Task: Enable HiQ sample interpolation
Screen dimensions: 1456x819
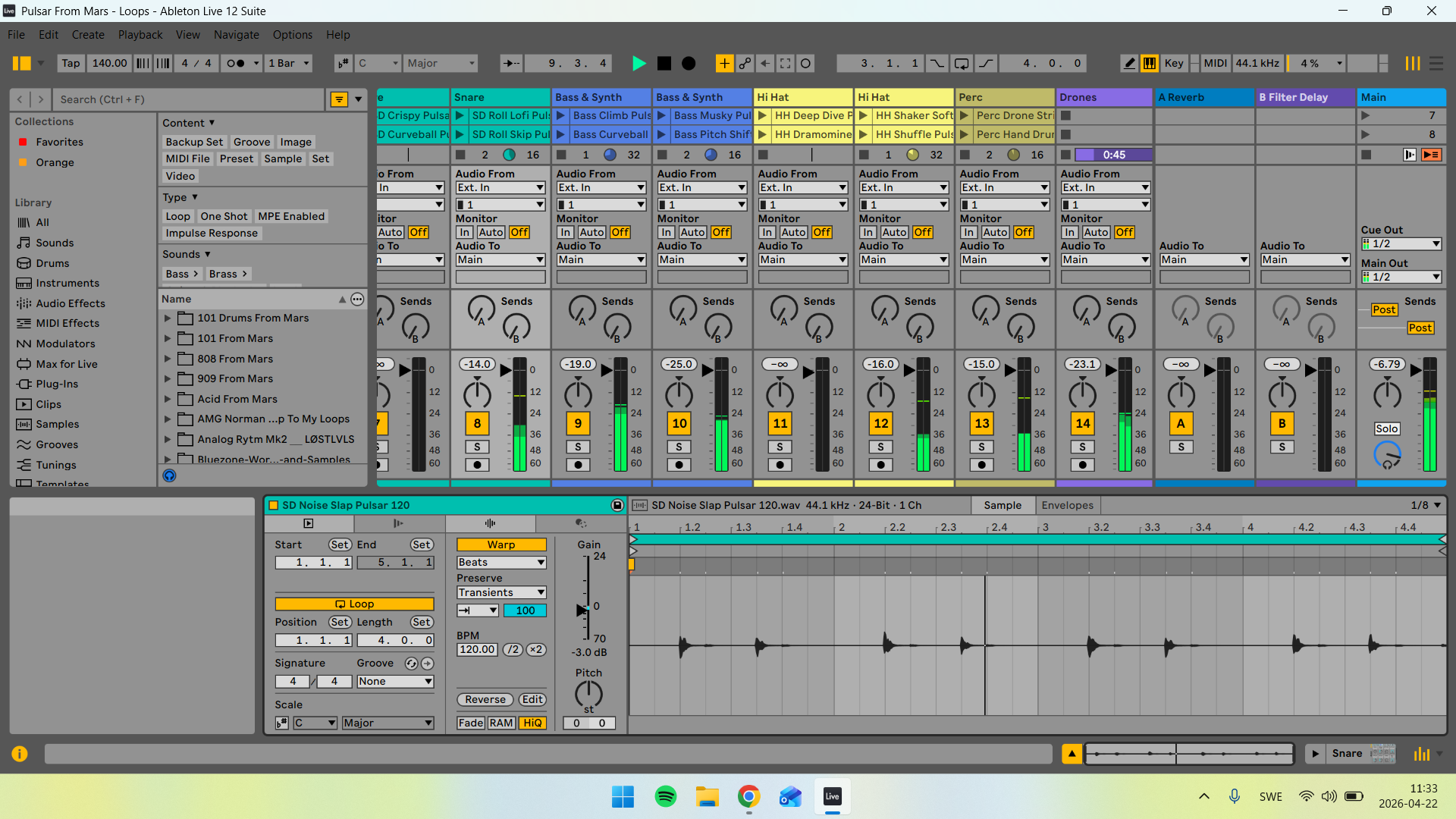Action: (x=533, y=723)
